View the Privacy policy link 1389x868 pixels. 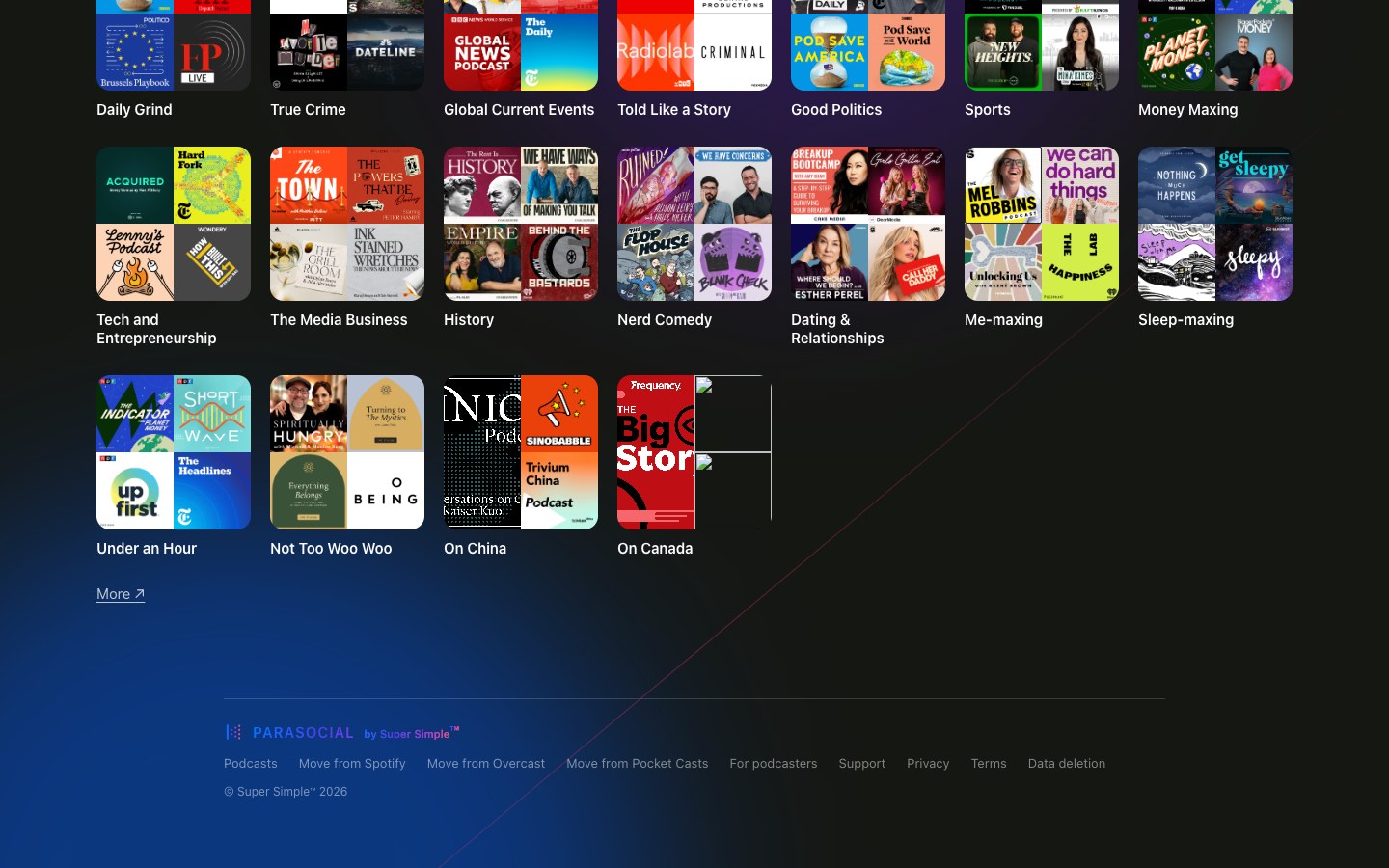[928, 763]
